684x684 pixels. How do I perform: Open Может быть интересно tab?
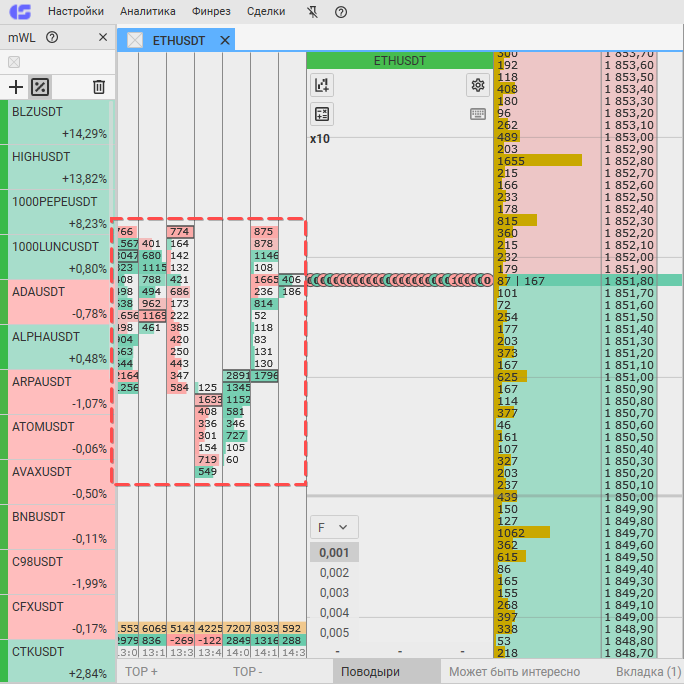coord(515,671)
